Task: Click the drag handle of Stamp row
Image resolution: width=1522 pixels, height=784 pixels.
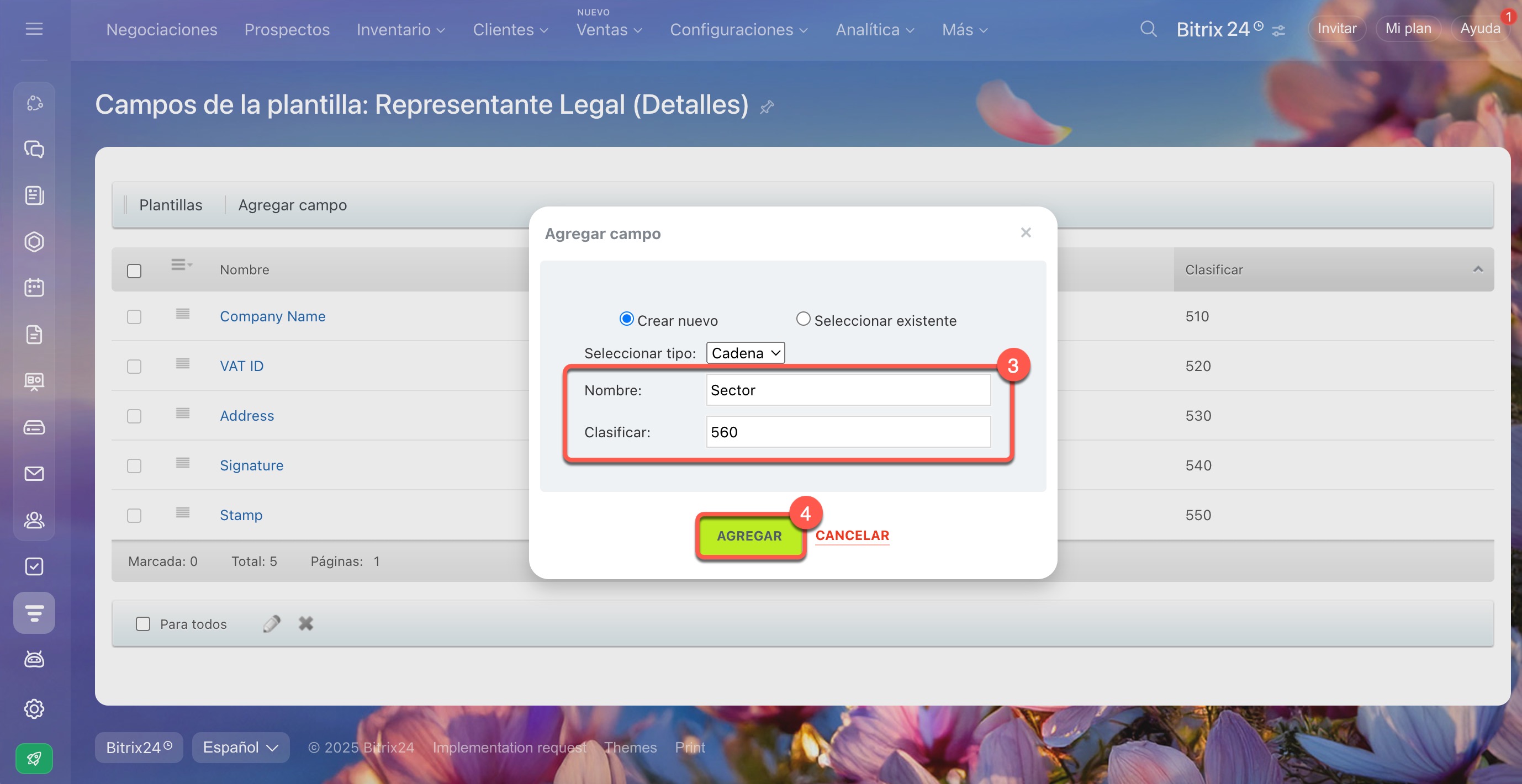Action: click(x=183, y=512)
